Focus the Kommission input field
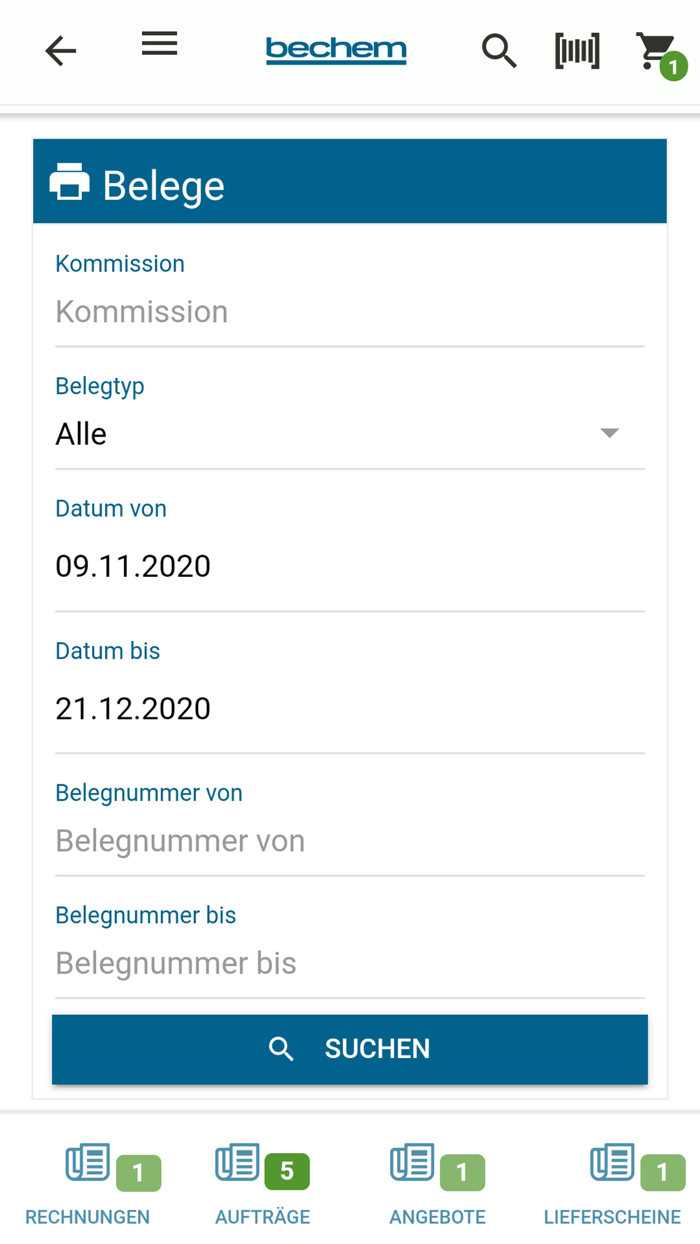This screenshot has width=700, height=1244. (349, 312)
